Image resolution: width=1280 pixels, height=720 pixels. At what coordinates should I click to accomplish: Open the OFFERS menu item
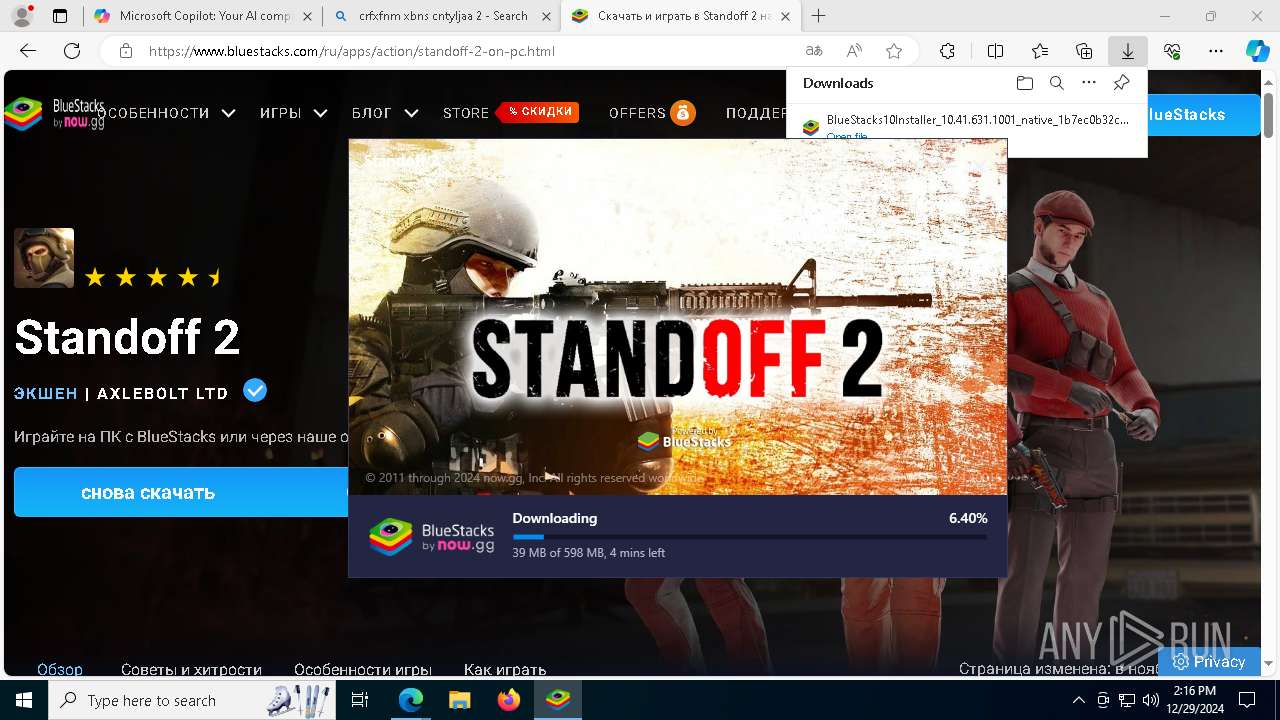pyautogui.click(x=652, y=113)
